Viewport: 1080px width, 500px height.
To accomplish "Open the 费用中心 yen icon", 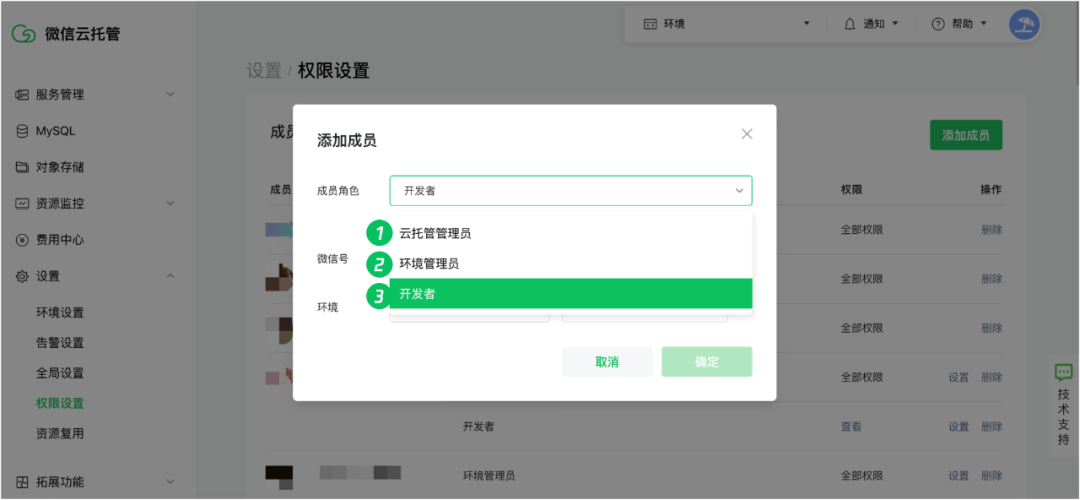I will 22,240.
